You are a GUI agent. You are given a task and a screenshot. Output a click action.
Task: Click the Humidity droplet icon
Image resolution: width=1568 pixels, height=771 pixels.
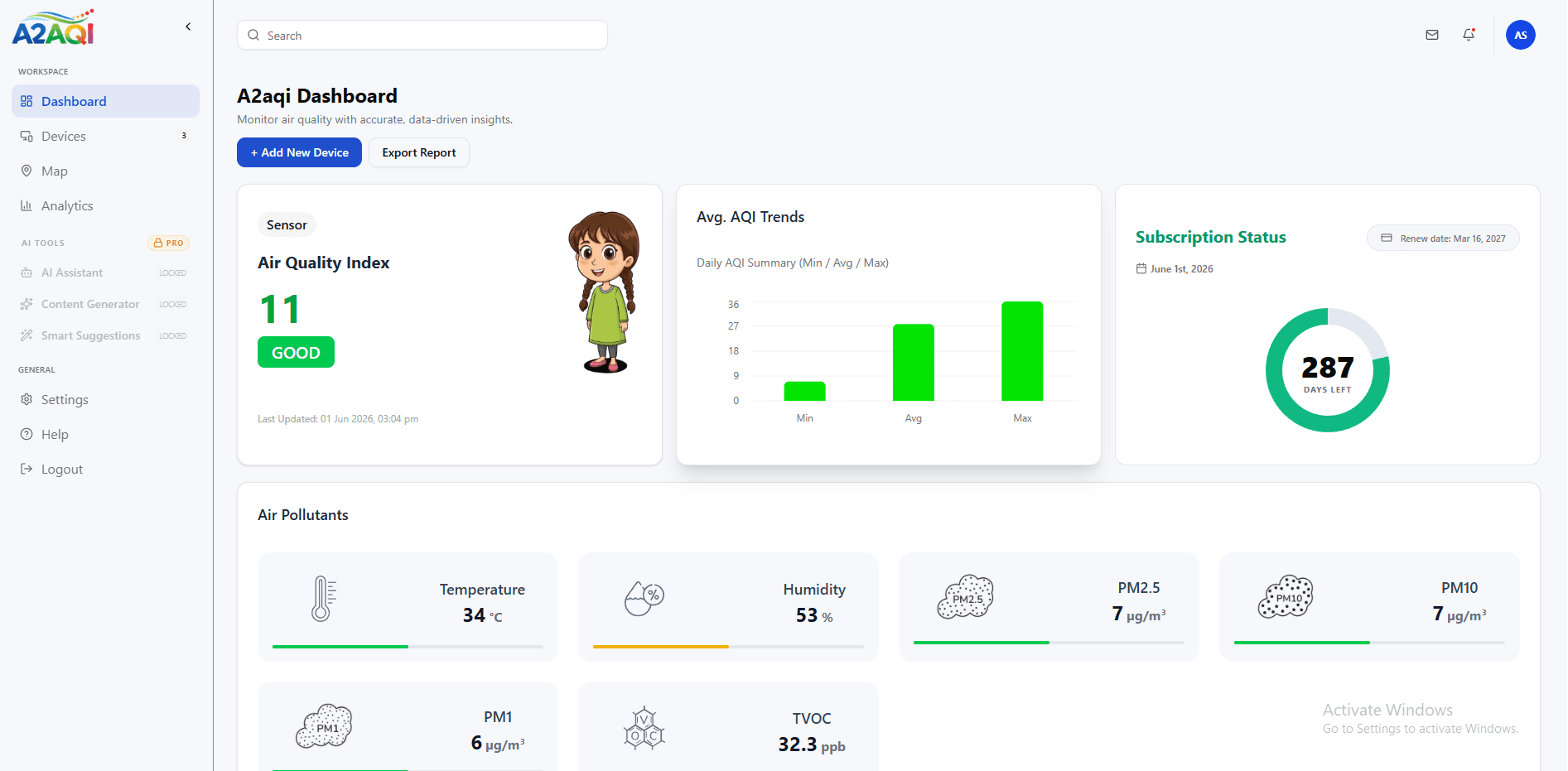tap(644, 597)
